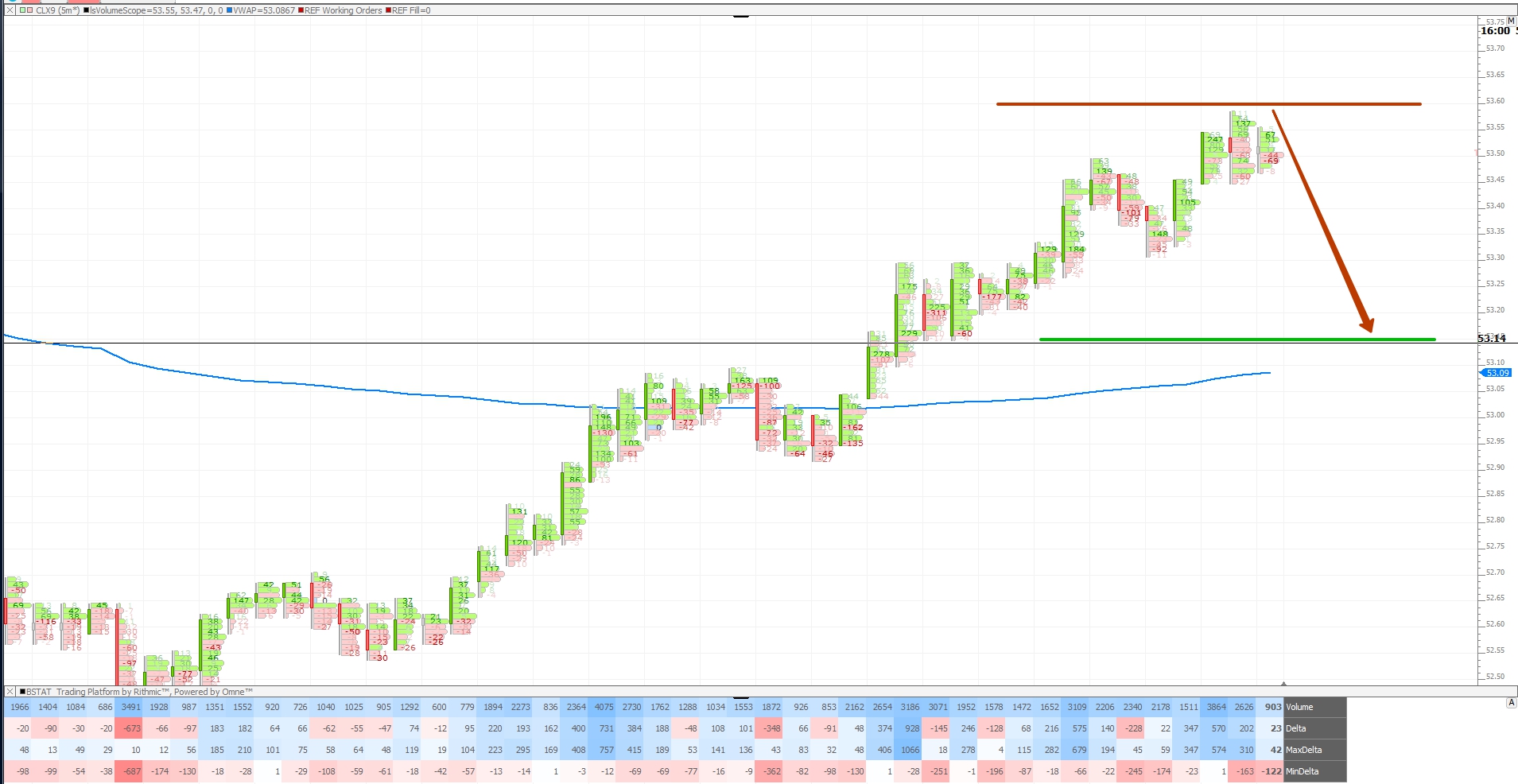
Task: Click the REF Working Orders label
Action: (344, 10)
